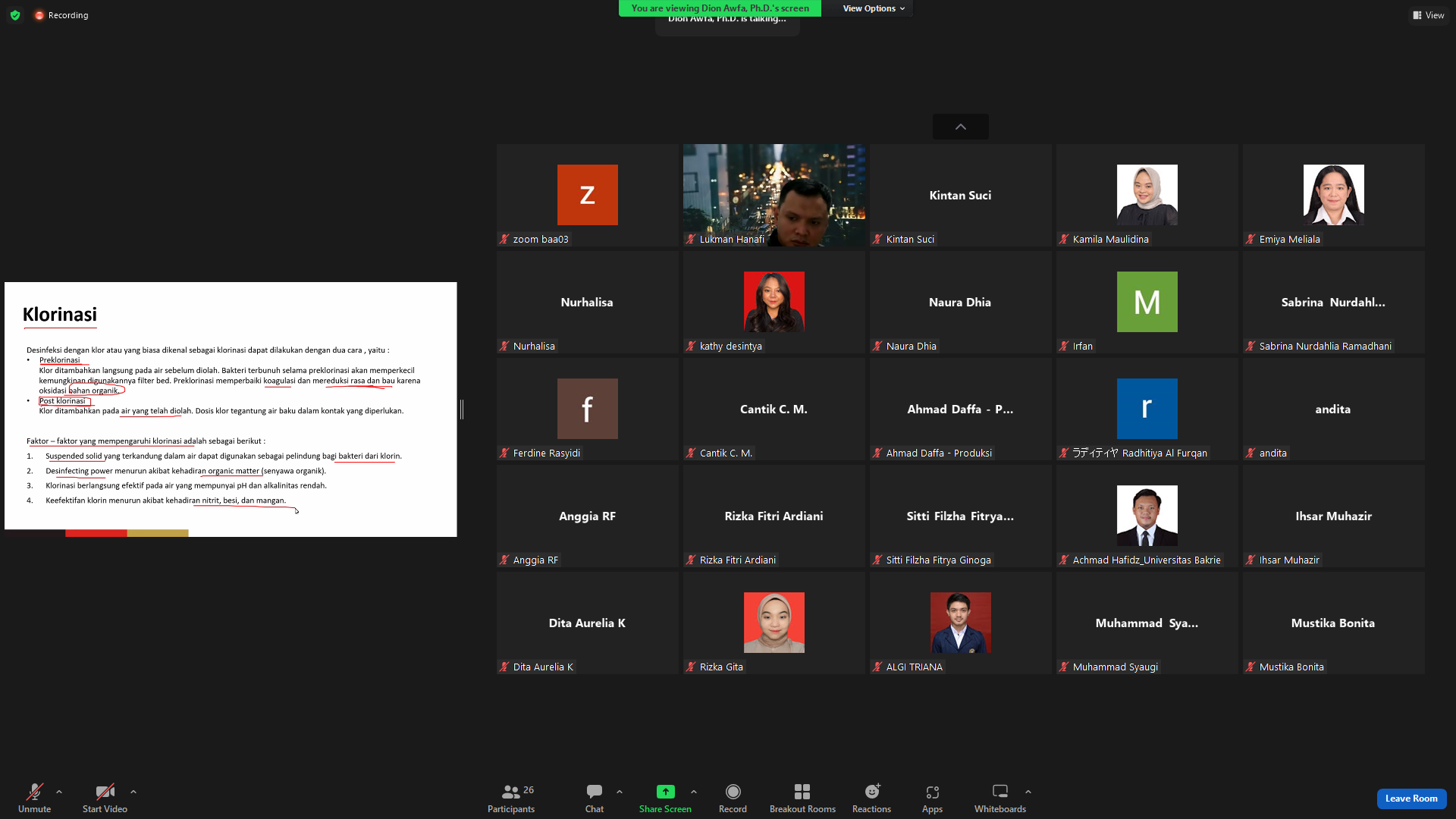Open the Participants panel
This screenshot has height=819, width=1456.
pyautogui.click(x=511, y=798)
